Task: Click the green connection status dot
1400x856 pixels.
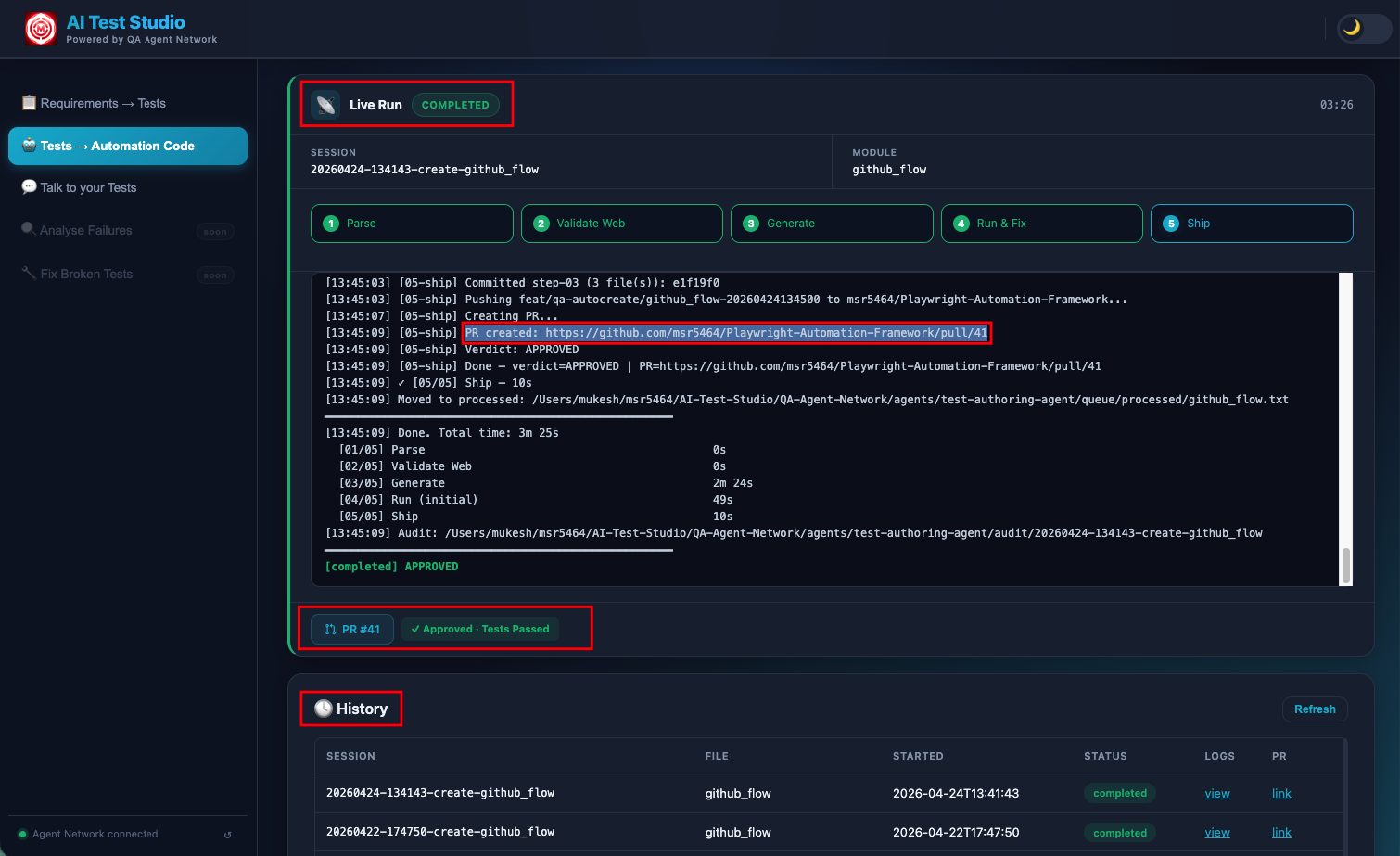Action: pyautogui.click(x=23, y=834)
